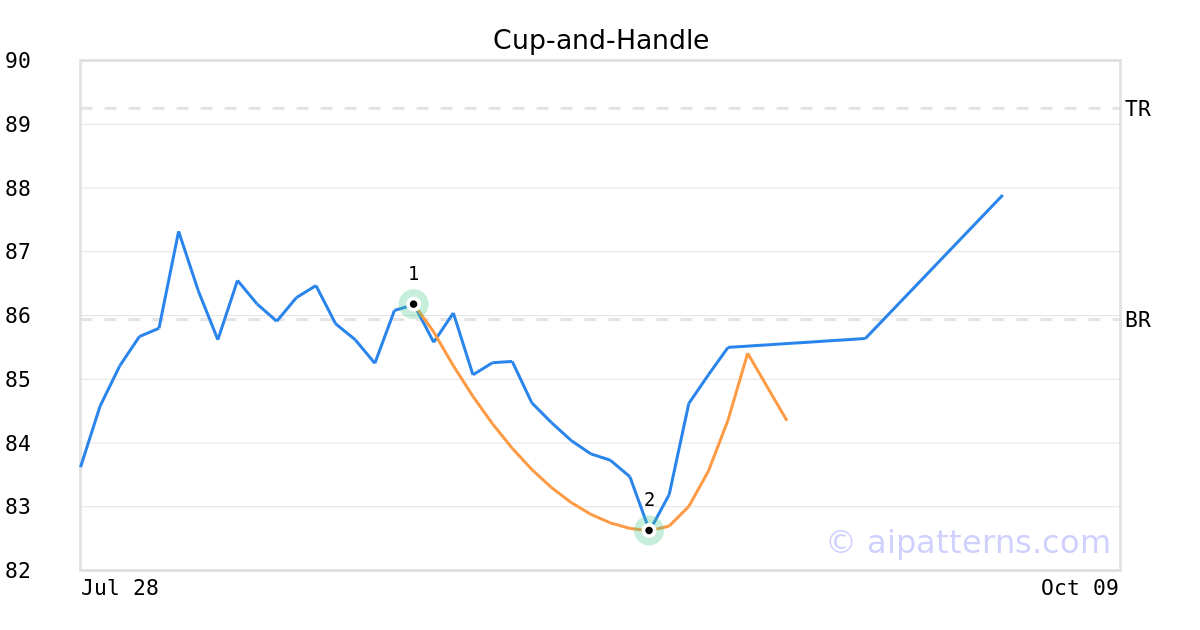This screenshot has height=630, width=1200.
Task: Click the Cup-and-Handle chart title
Action: pos(600,40)
